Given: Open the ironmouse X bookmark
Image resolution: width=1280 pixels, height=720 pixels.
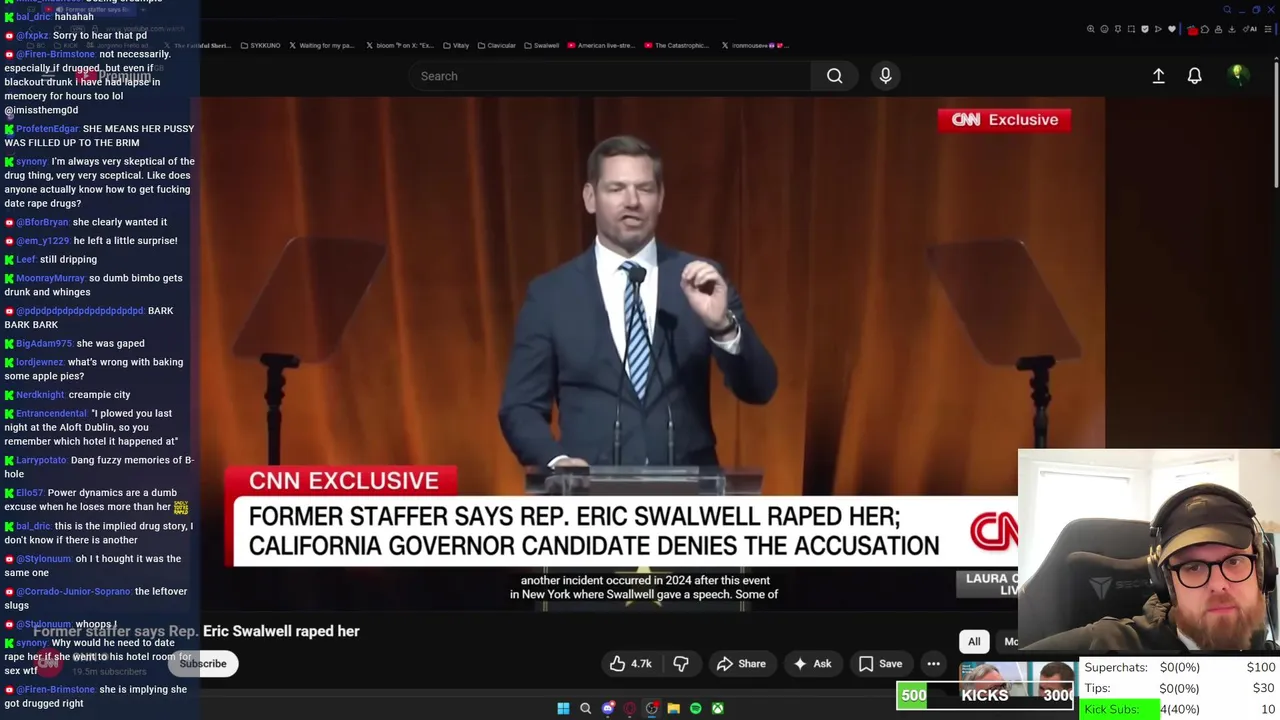Looking at the screenshot, I should [755, 45].
